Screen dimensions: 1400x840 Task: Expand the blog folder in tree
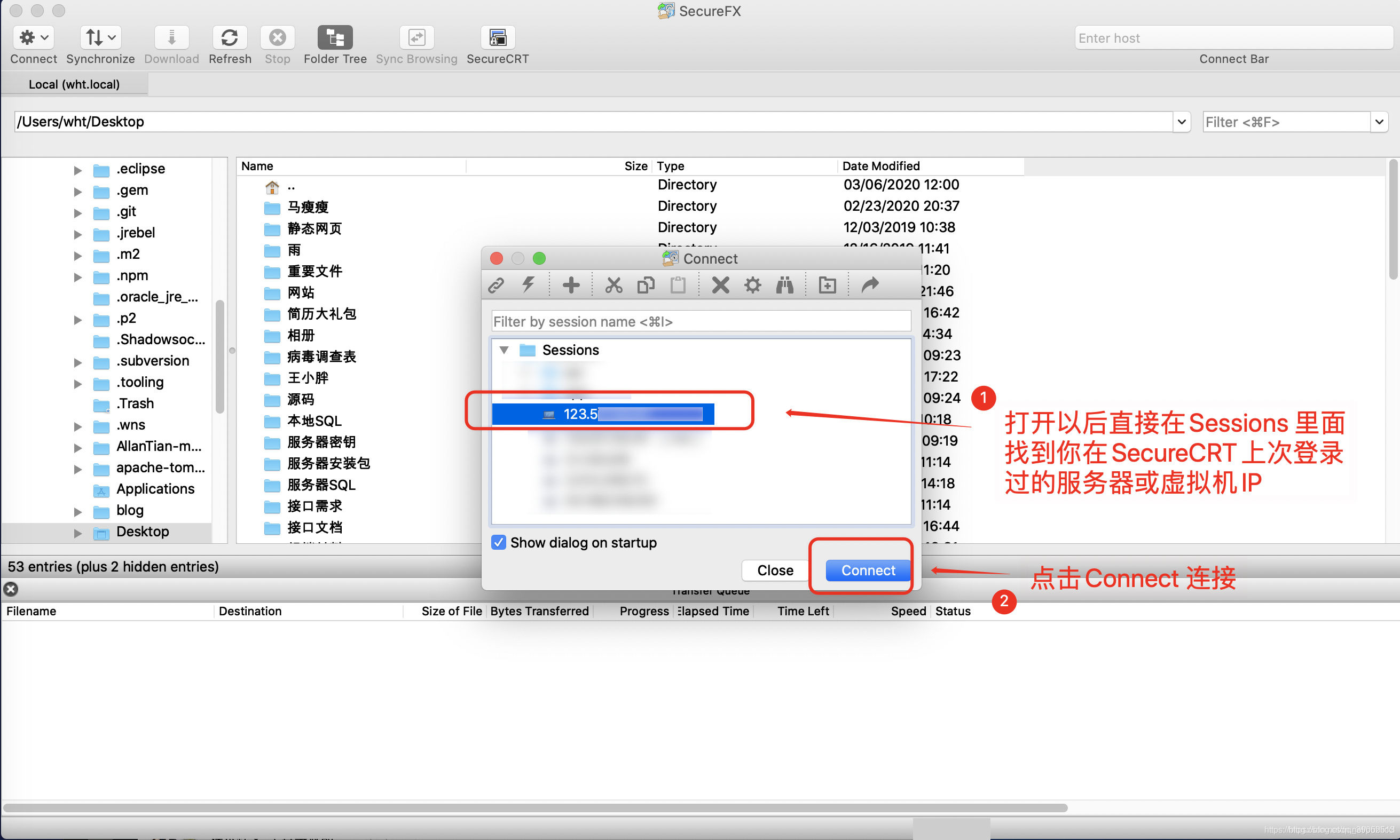pos(77,511)
